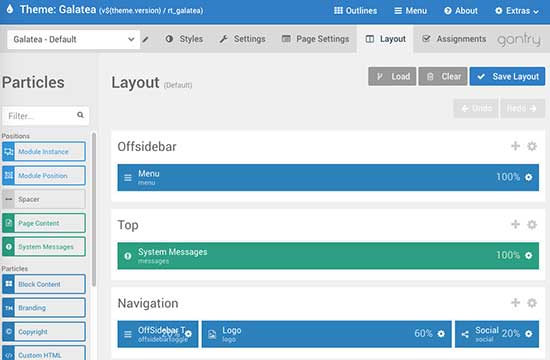Switch to the Settings tab
This screenshot has width=550, height=360.
(x=242, y=39)
